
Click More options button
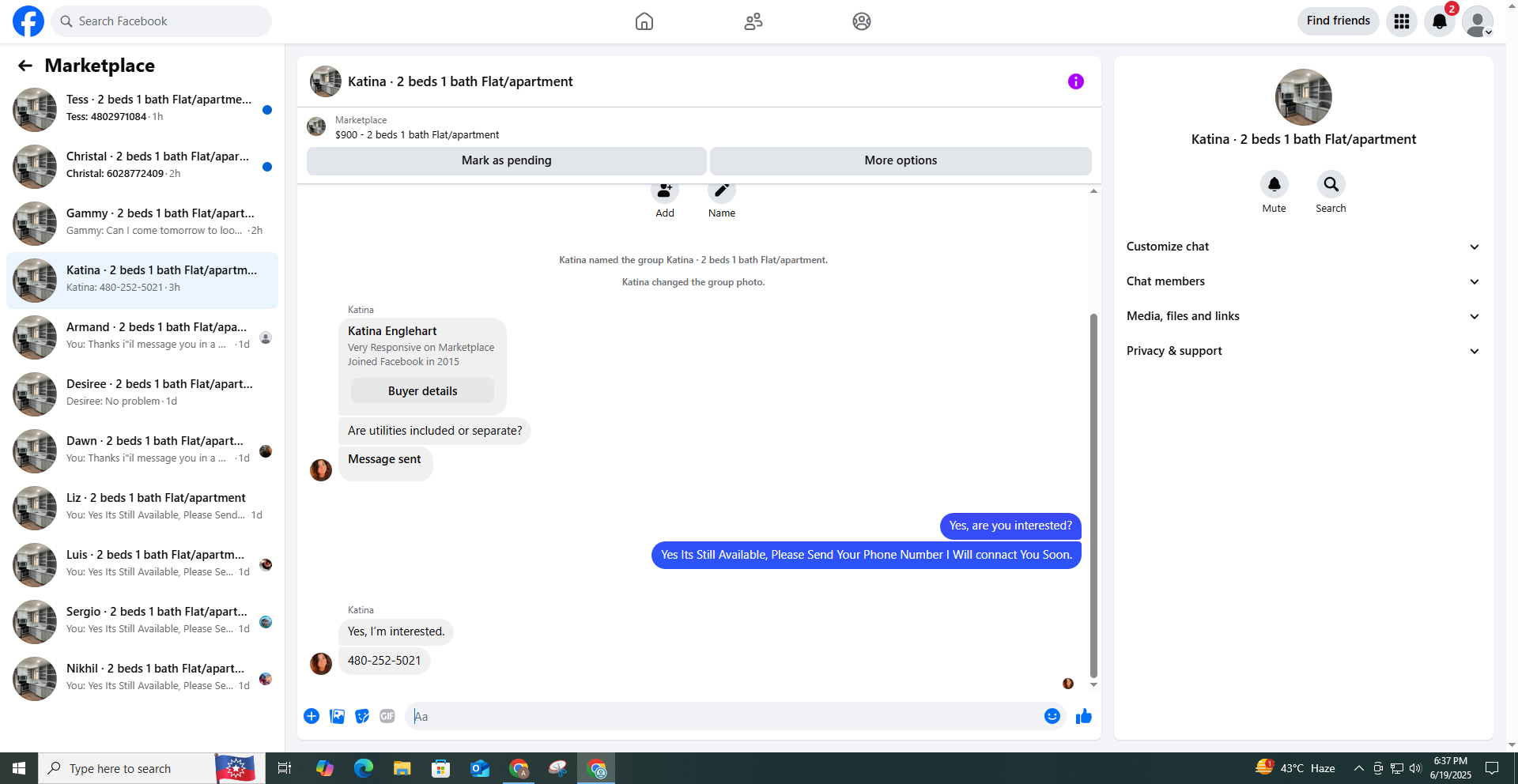(901, 160)
